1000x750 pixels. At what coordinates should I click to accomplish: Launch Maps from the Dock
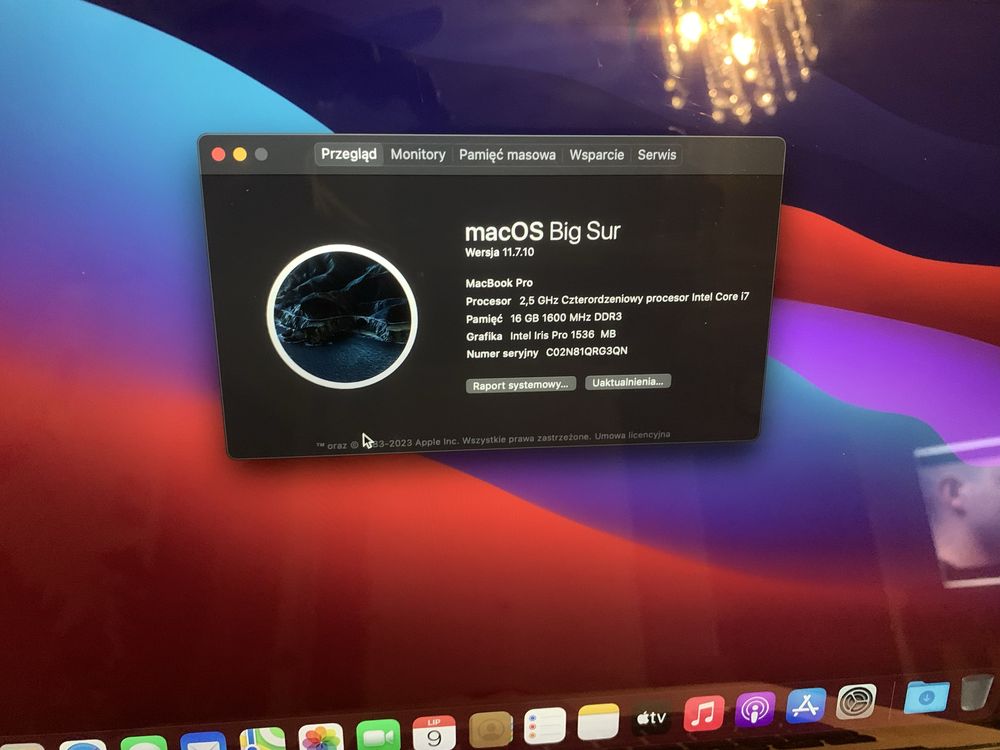click(262, 739)
